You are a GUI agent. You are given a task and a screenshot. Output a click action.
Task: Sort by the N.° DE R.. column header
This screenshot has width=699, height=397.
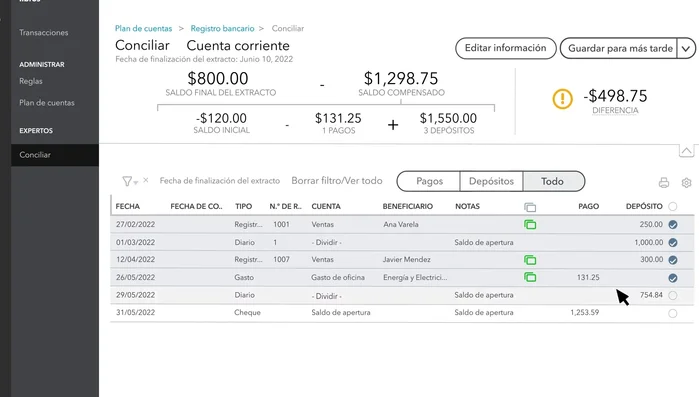coord(285,206)
